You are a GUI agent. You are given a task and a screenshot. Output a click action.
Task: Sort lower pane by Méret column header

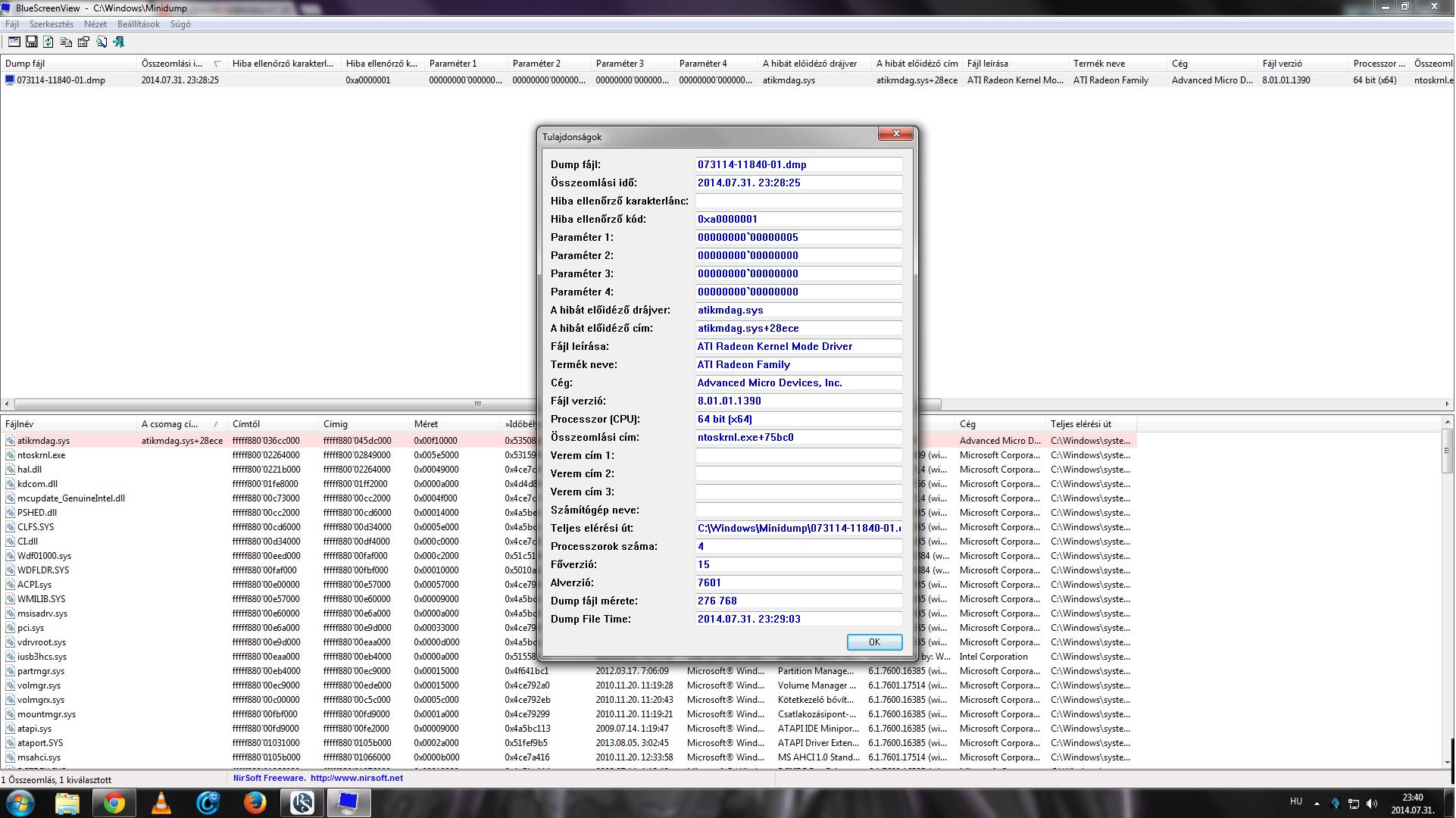[x=455, y=424]
